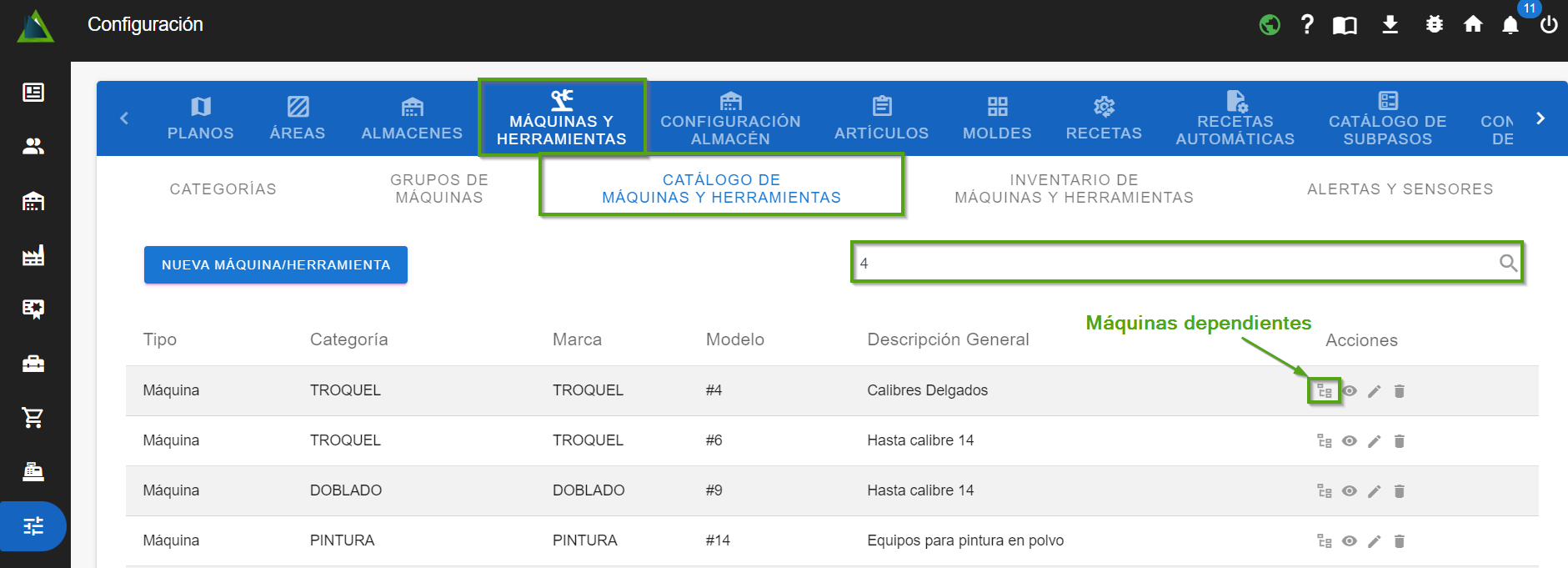Click the bug report icon
1568x568 pixels.
[x=1434, y=25]
